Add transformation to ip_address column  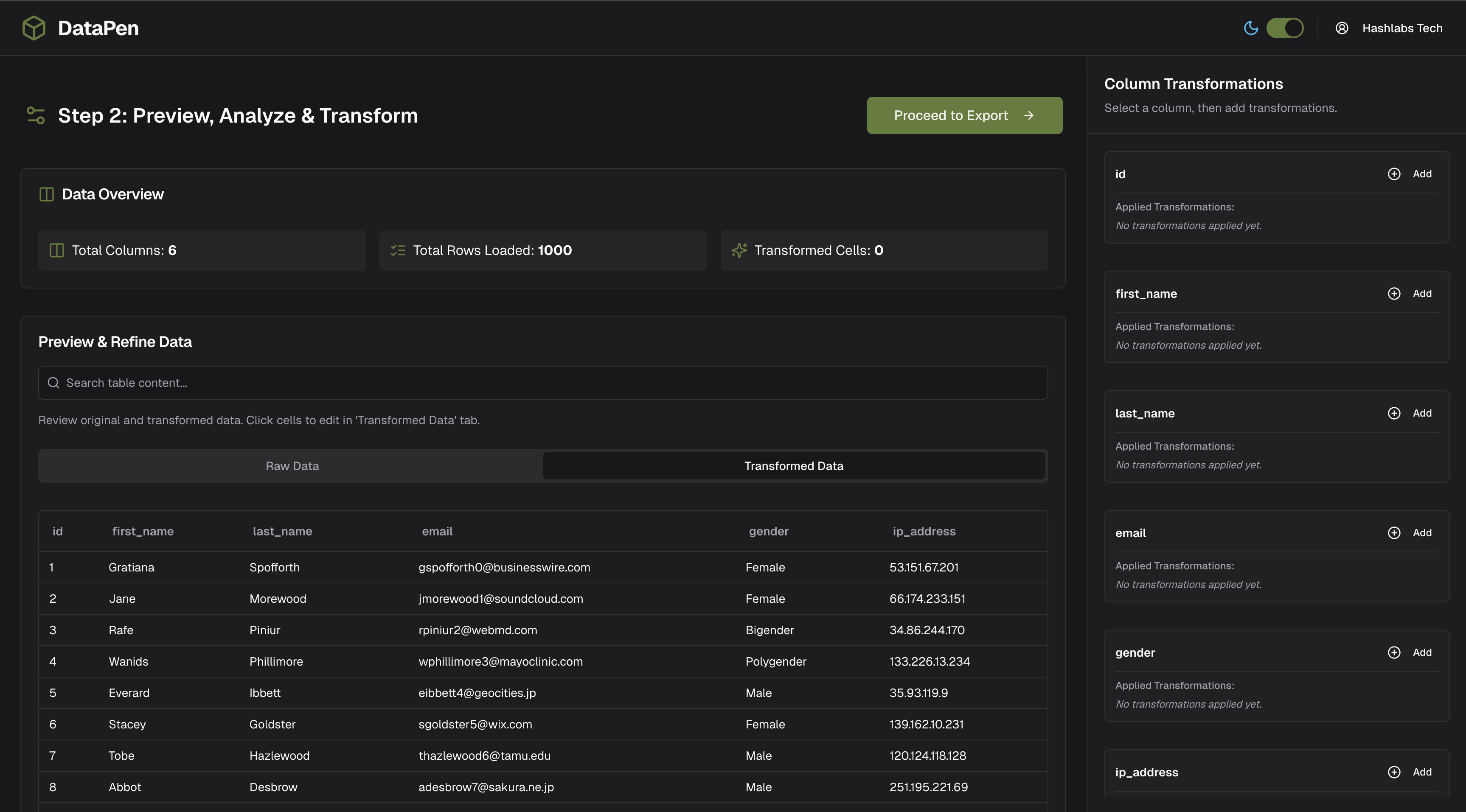1410,772
